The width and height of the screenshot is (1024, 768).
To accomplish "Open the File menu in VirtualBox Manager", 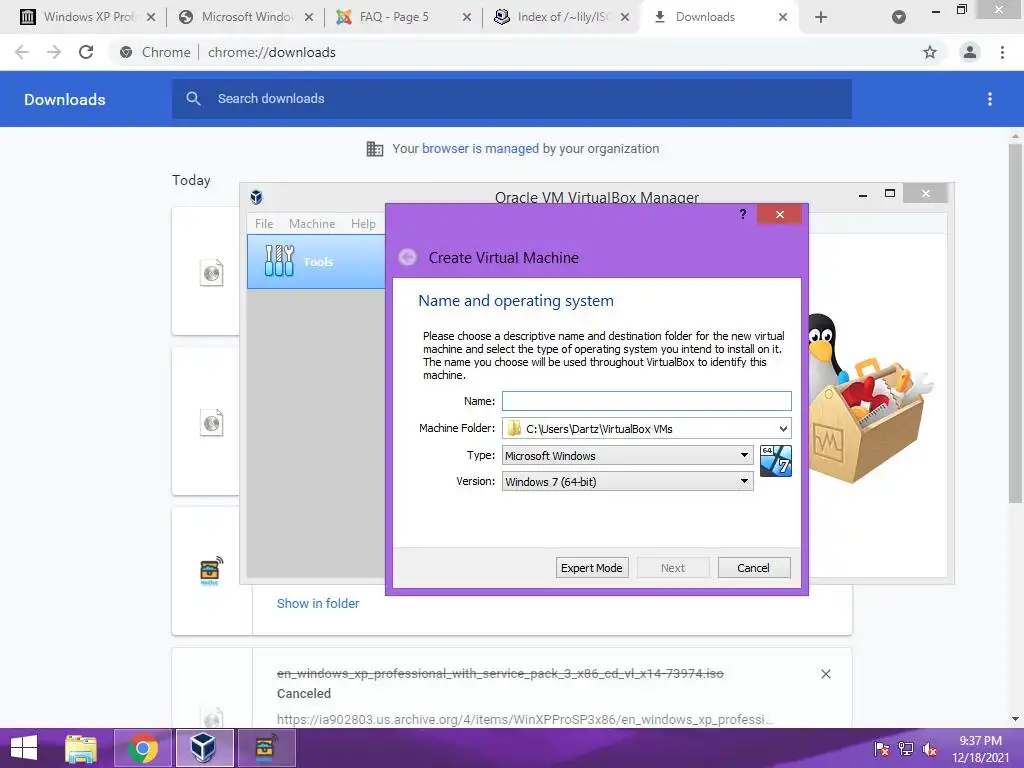I will (264, 223).
